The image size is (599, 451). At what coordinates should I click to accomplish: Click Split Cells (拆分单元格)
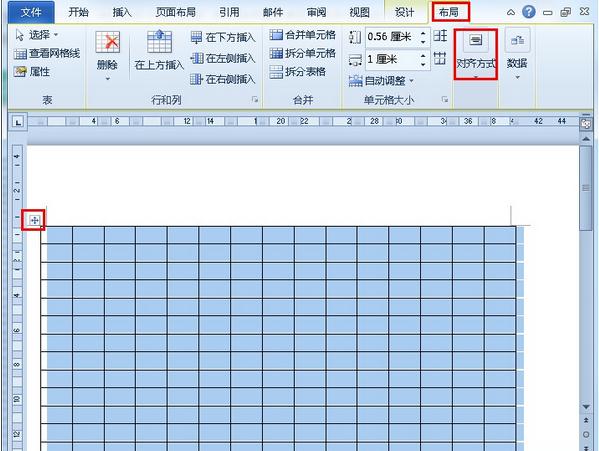click(x=302, y=53)
